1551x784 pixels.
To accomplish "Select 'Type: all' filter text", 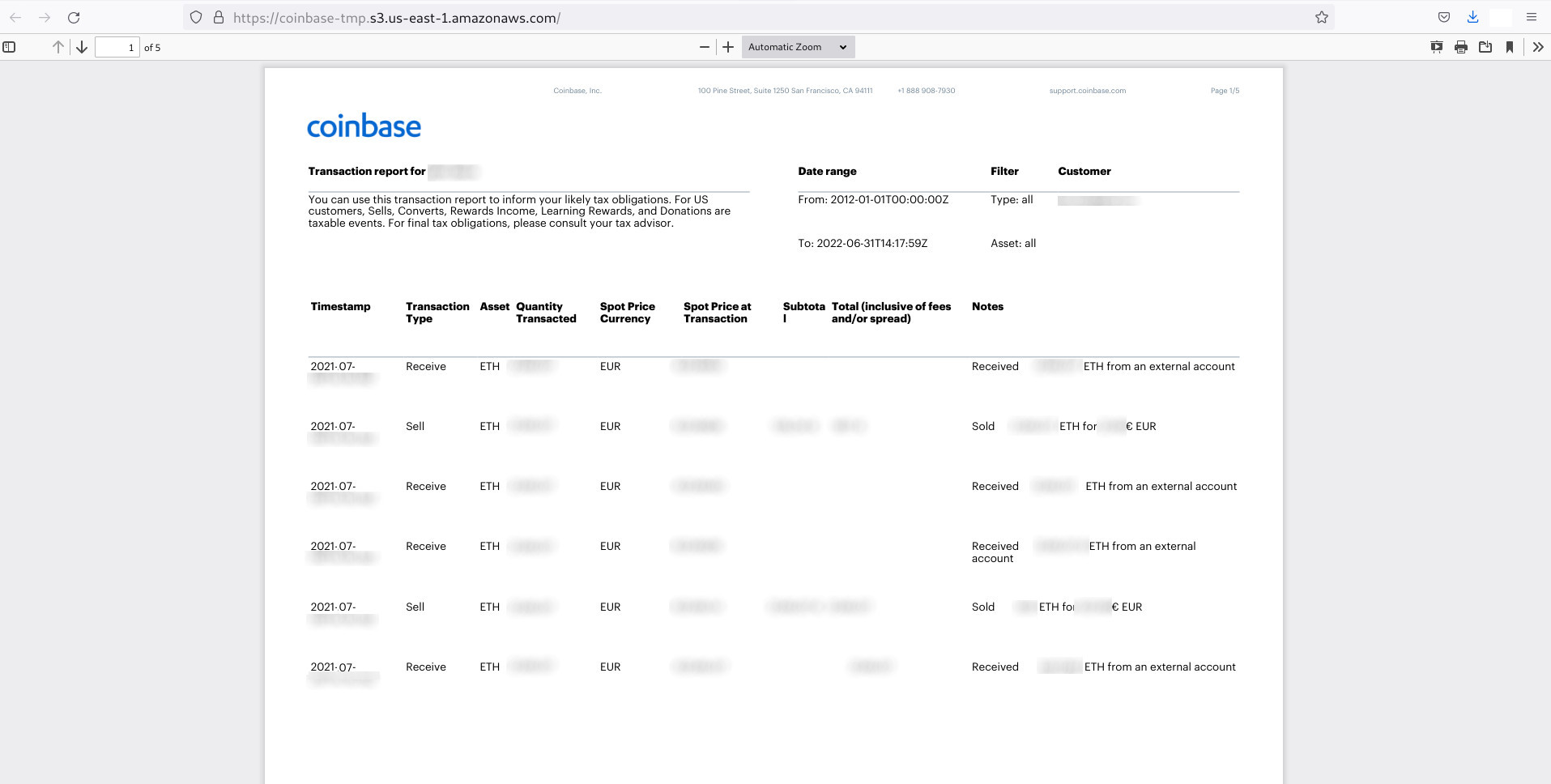I will (1012, 199).
